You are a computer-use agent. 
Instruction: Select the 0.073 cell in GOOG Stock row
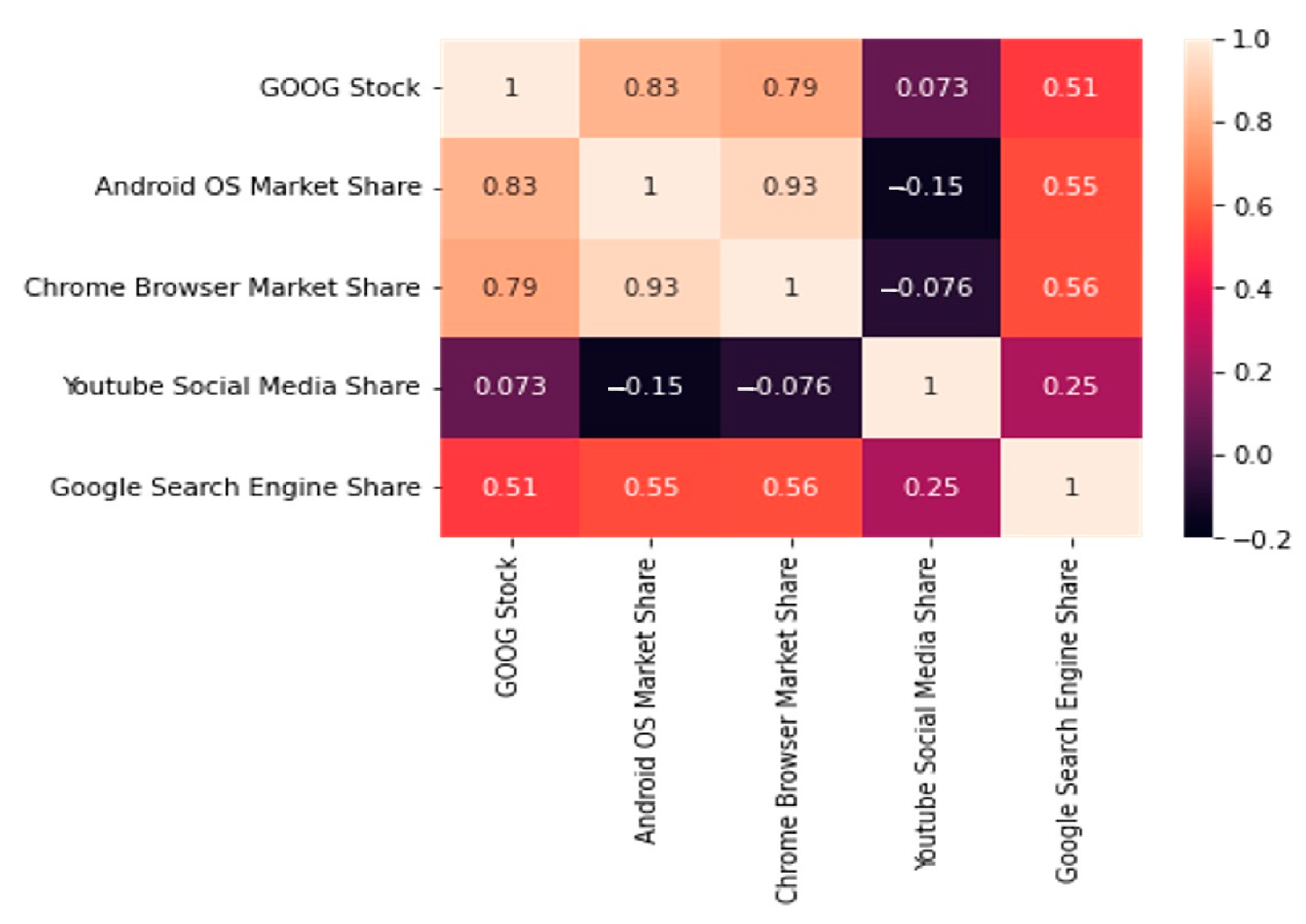(932, 88)
